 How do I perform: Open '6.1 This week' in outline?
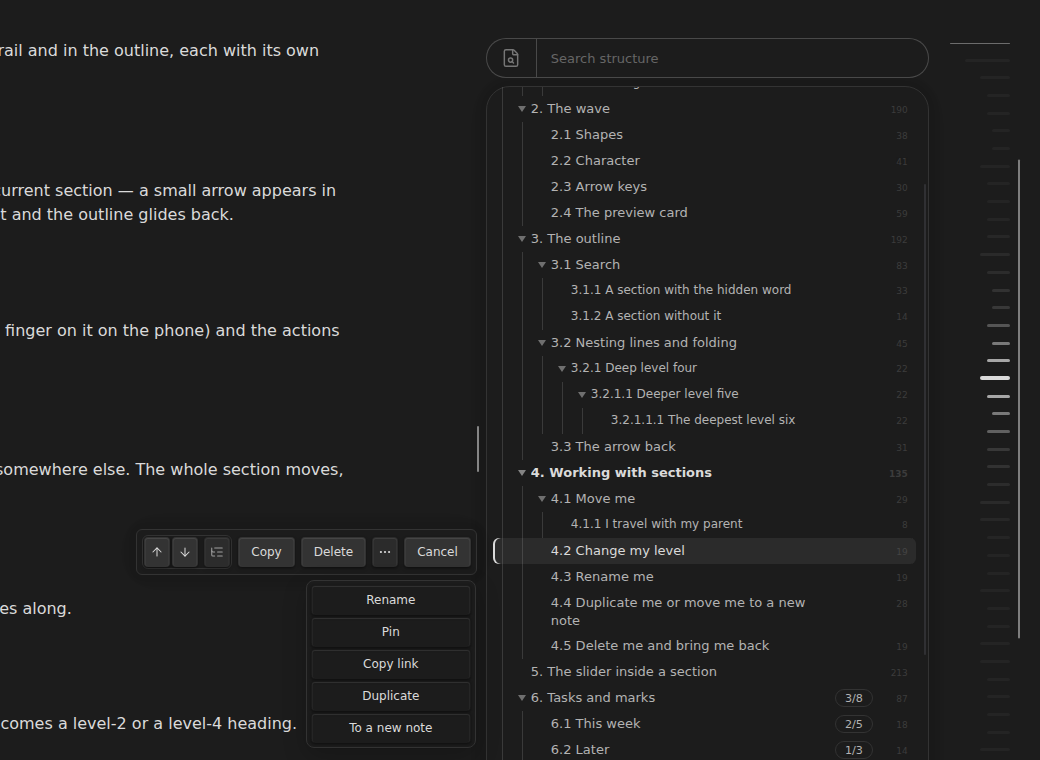[x=596, y=724]
